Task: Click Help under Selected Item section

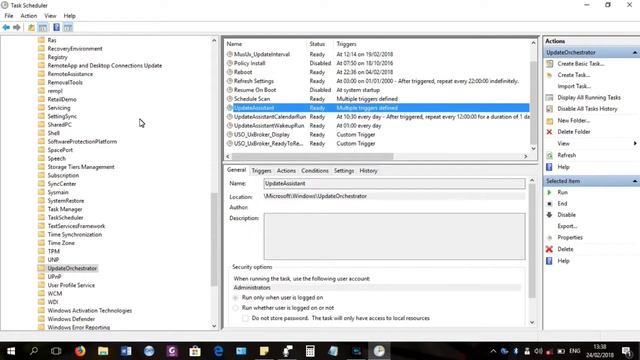Action: 563,261
